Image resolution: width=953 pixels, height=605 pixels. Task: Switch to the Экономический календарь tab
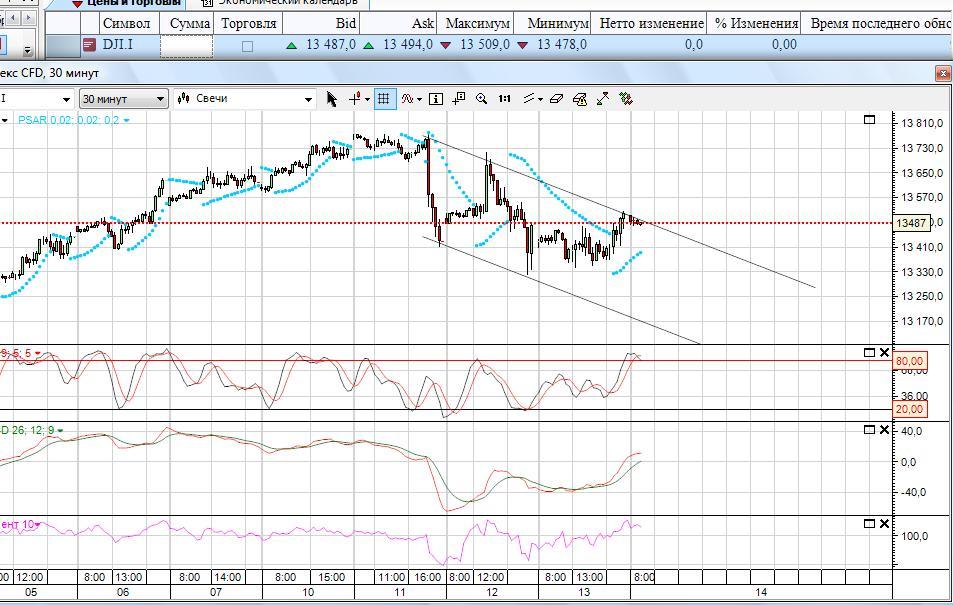point(280,4)
